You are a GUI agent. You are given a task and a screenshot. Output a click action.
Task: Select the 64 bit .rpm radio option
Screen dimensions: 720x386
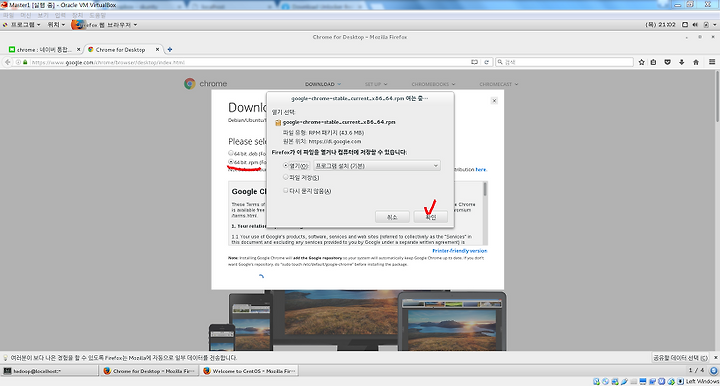tap(231, 162)
